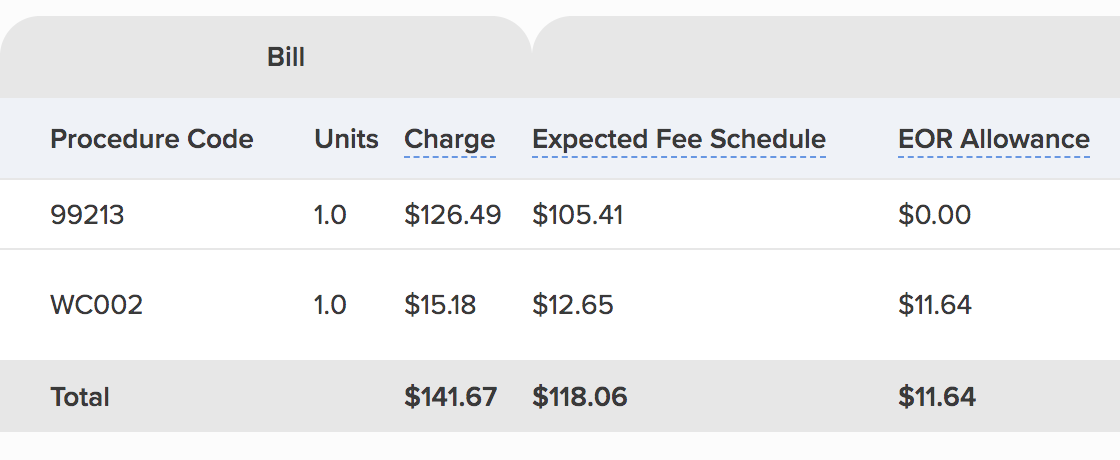Click the units value for 99213

click(330, 215)
